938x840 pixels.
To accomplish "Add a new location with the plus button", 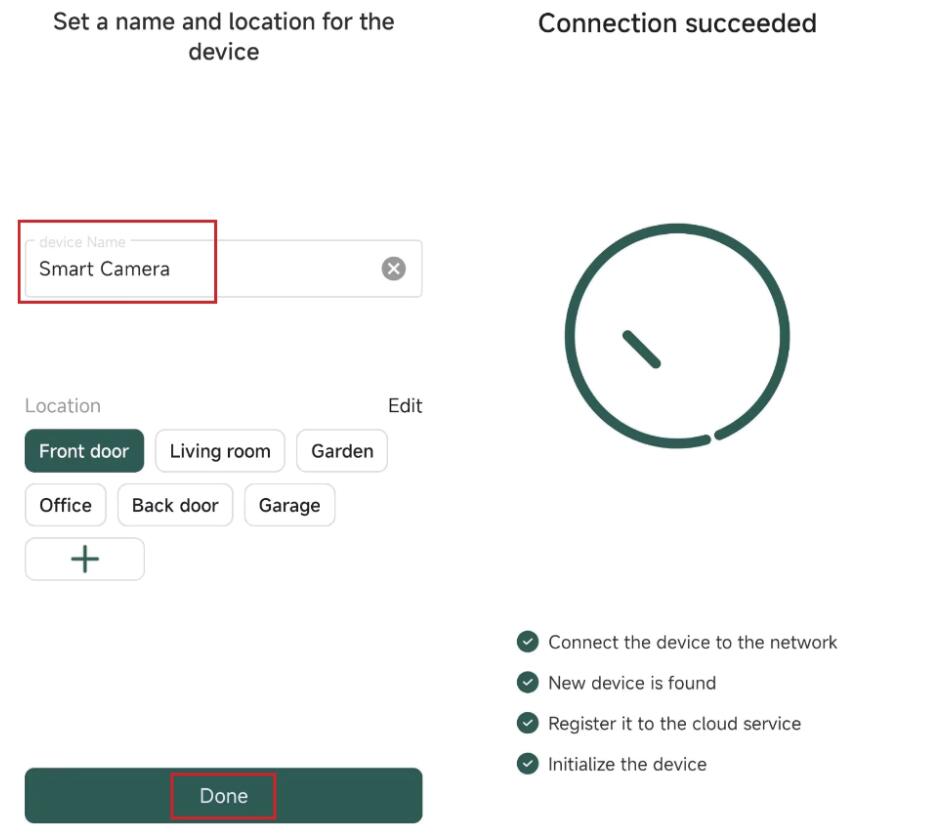I will 84,559.
